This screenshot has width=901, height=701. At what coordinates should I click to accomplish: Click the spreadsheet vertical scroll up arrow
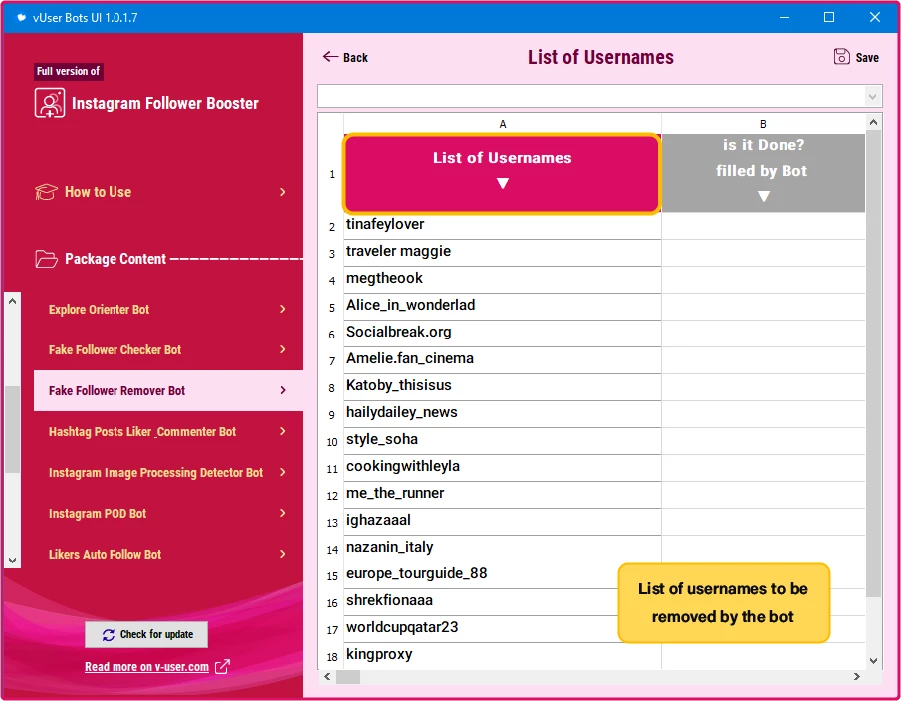(x=873, y=122)
